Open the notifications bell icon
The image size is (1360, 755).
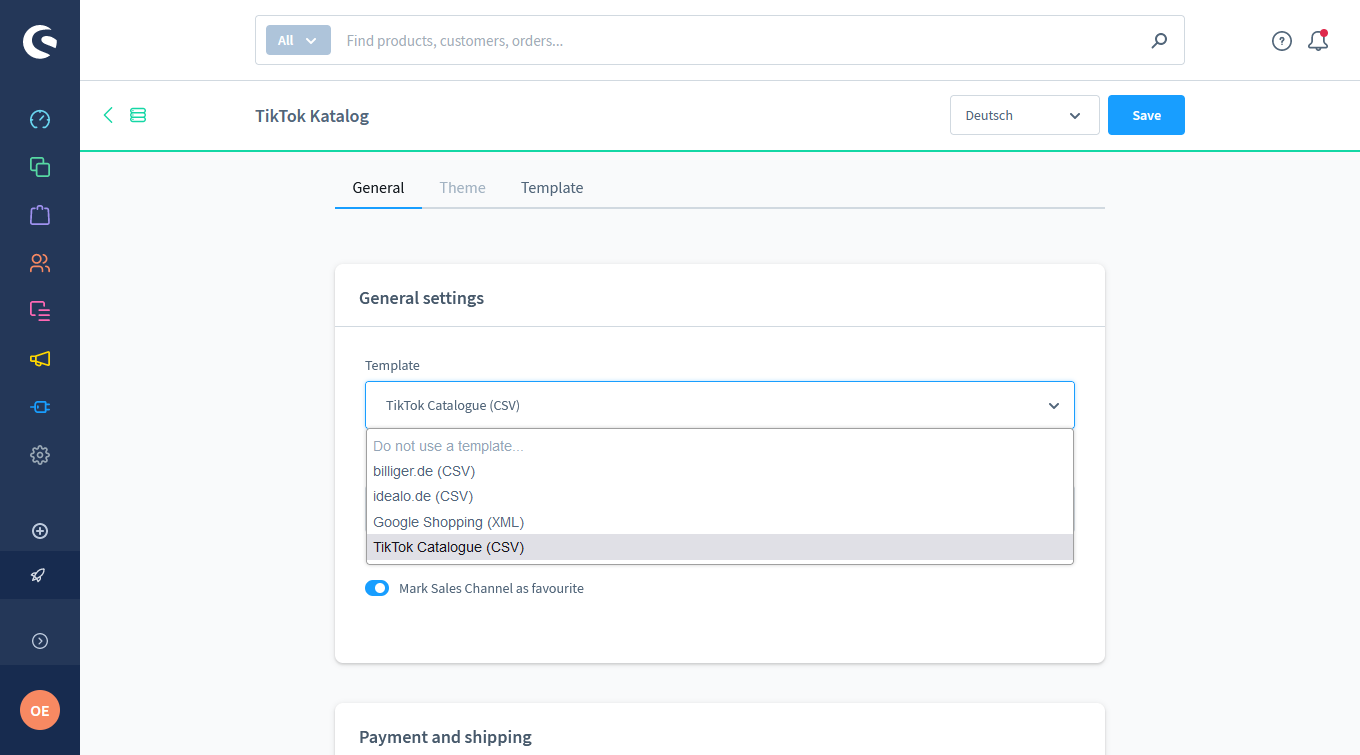click(x=1318, y=41)
